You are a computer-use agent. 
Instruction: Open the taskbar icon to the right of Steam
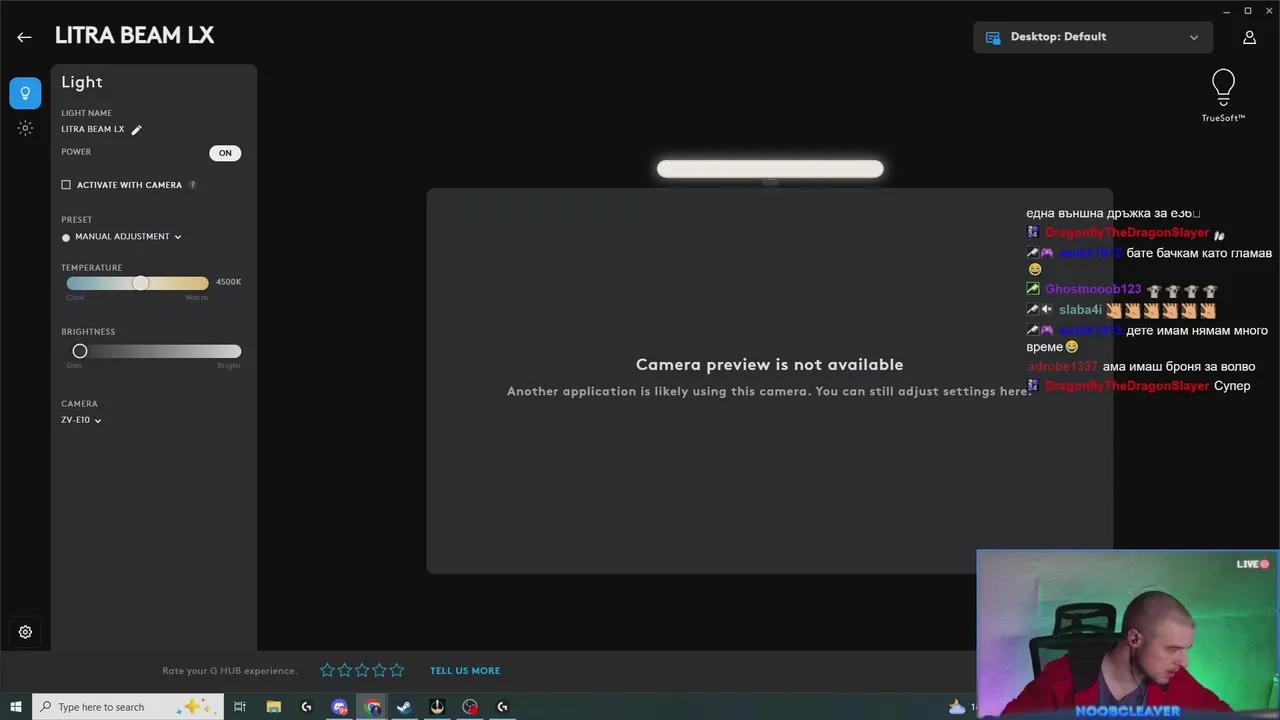tap(437, 707)
